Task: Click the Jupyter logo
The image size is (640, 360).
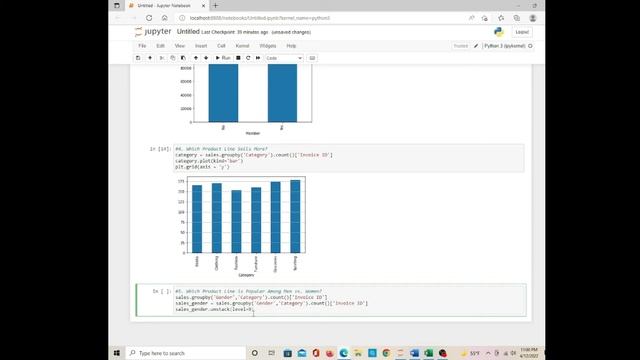Action: click(x=153, y=32)
